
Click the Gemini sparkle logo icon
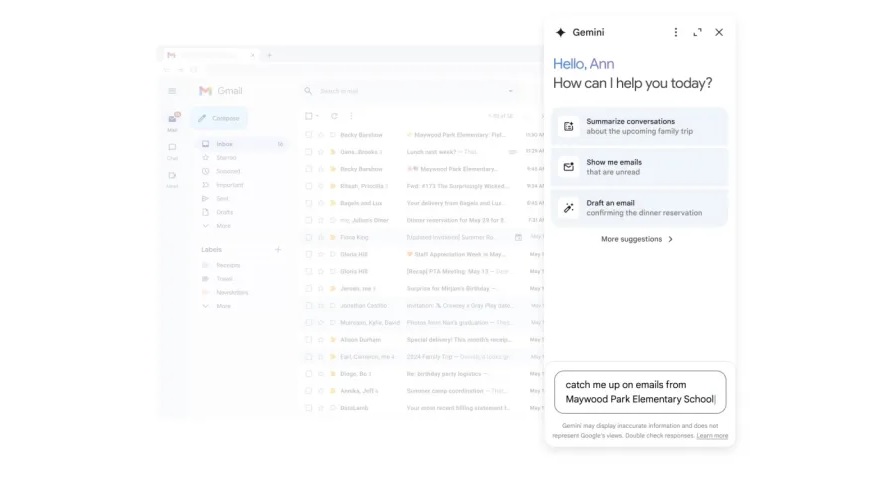[x=561, y=33]
